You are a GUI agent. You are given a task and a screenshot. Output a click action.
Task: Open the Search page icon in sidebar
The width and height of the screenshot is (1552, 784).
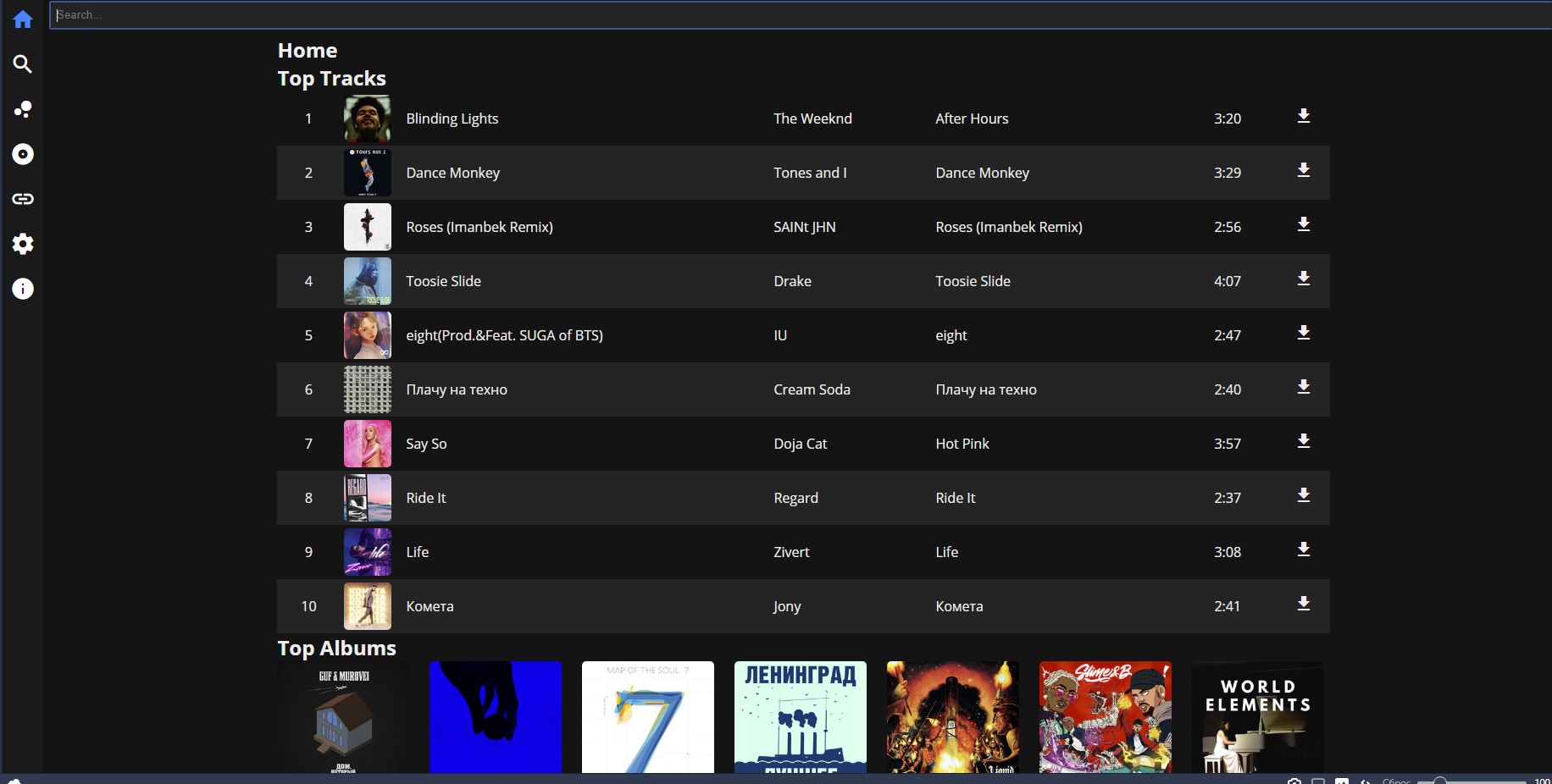[23, 64]
